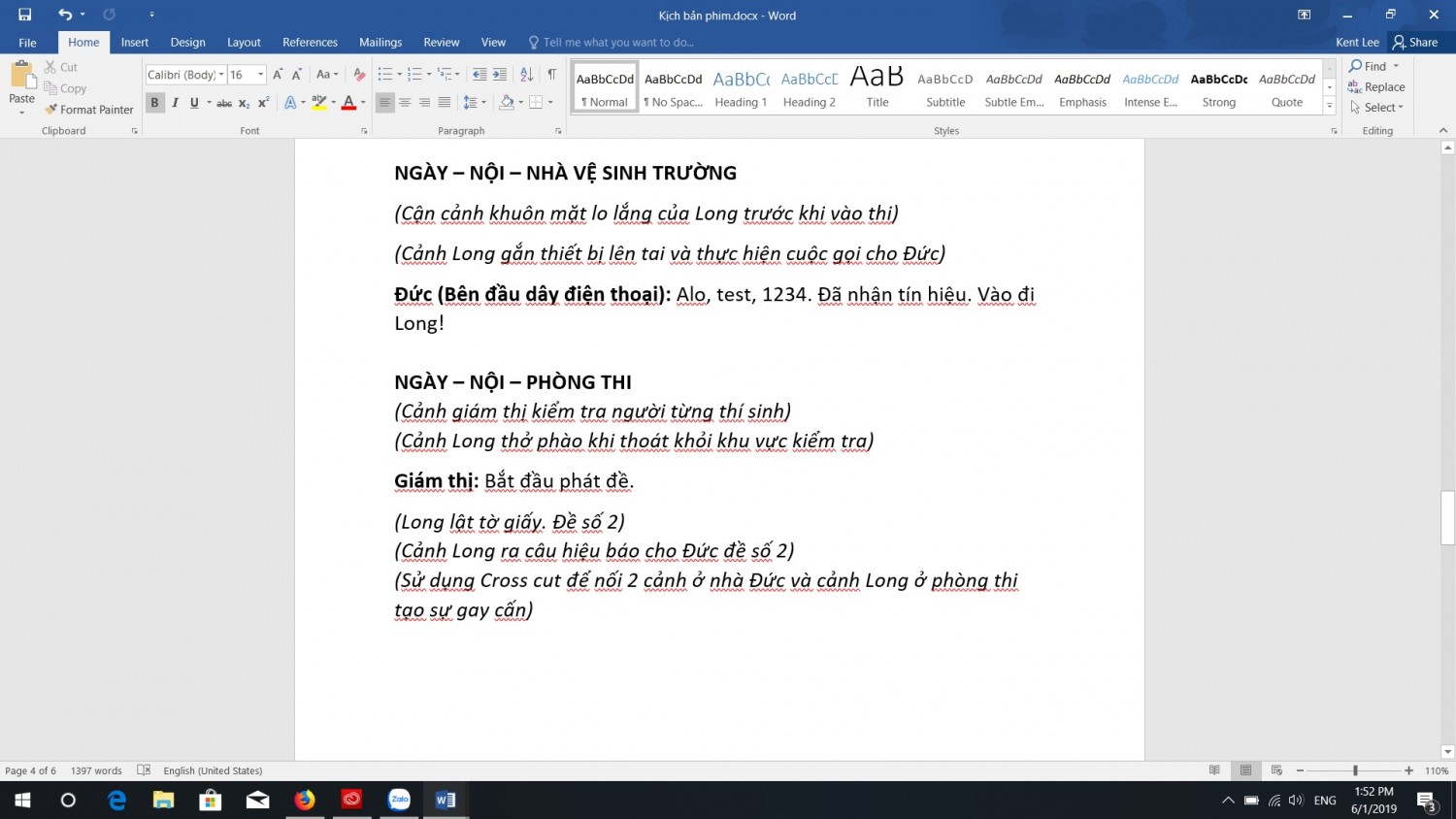Clear all formatting eraser icon
This screenshot has width=1456, height=819.
(359, 75)
